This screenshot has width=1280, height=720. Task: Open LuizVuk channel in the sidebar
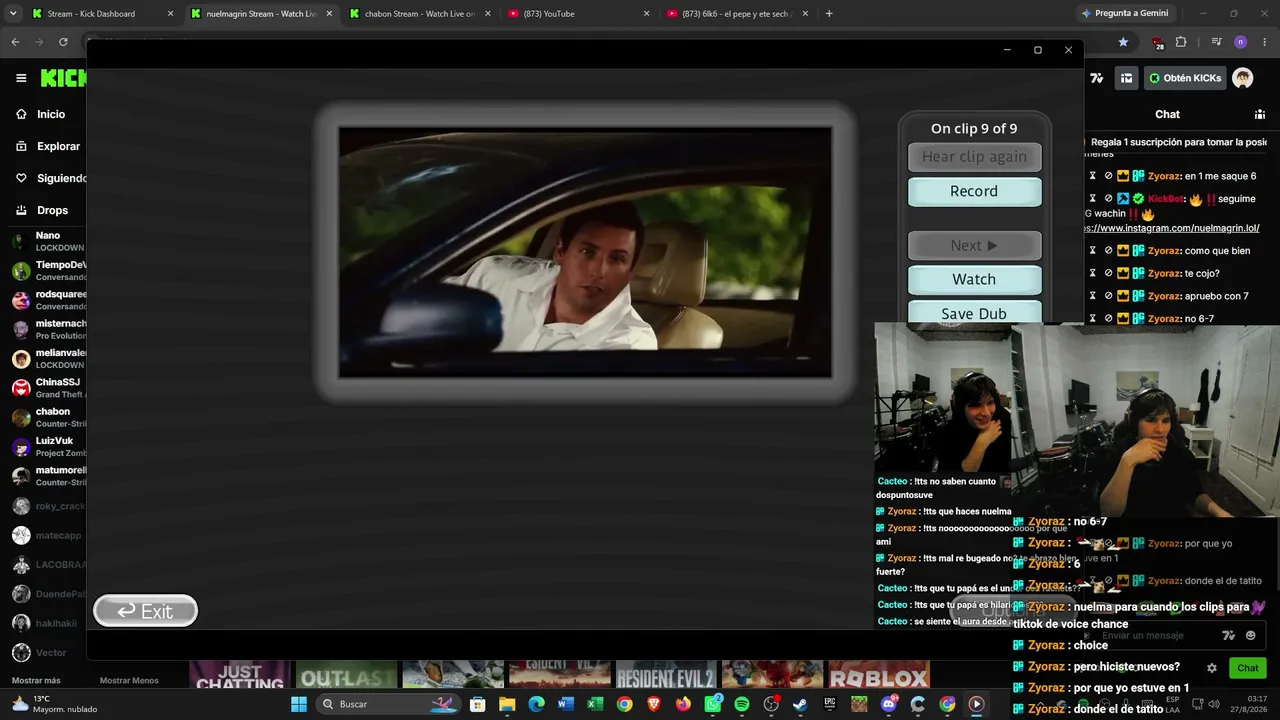pos(48,446)
